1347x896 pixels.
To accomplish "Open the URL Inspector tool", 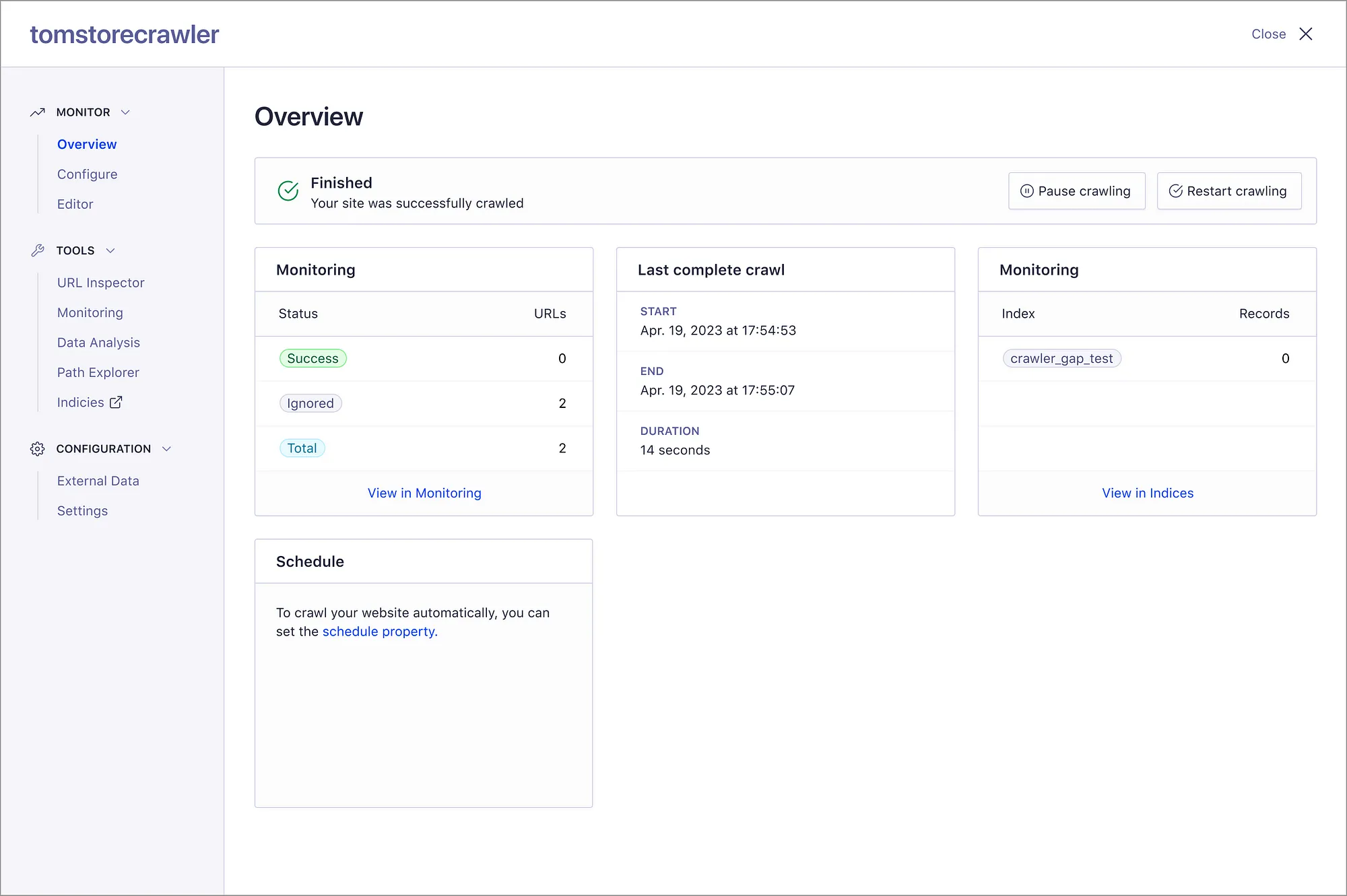I will [x=100, y=283].
